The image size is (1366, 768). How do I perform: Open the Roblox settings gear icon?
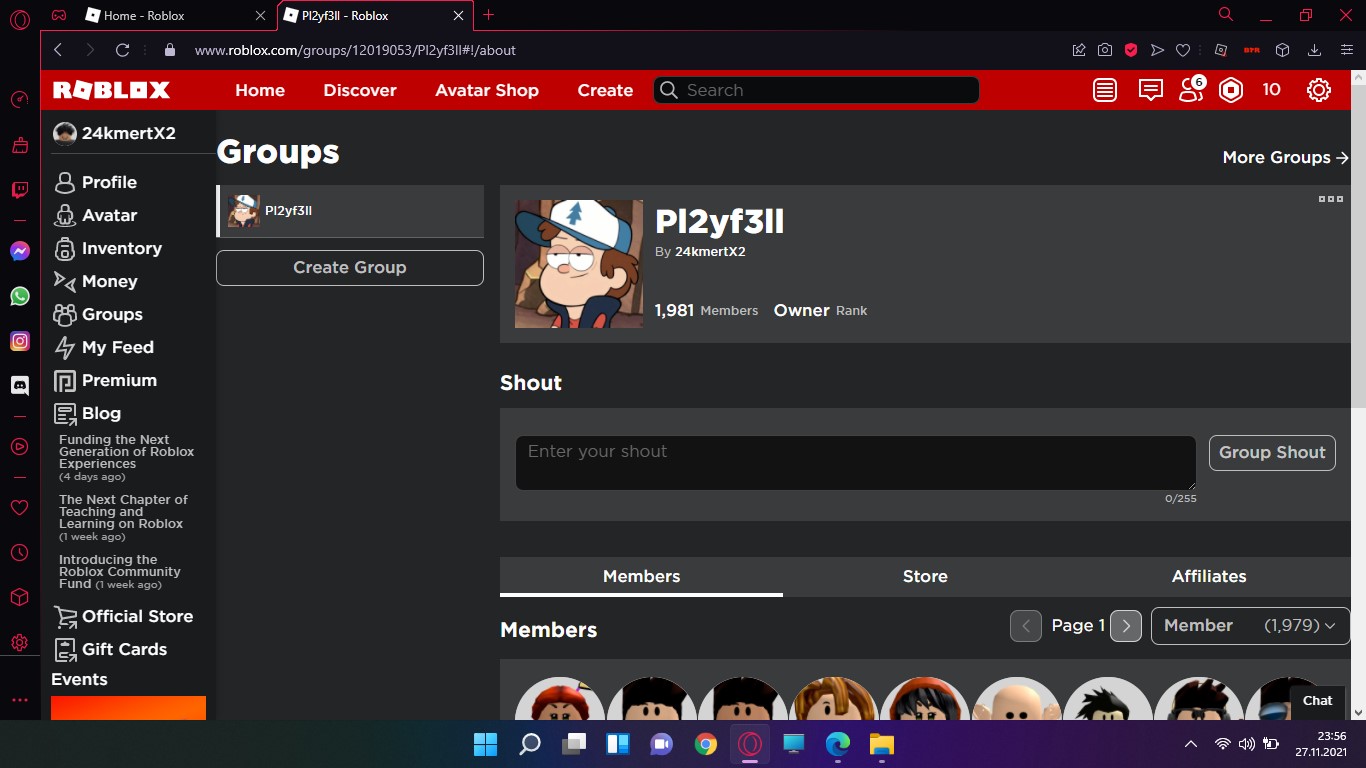coord(1319,90)
